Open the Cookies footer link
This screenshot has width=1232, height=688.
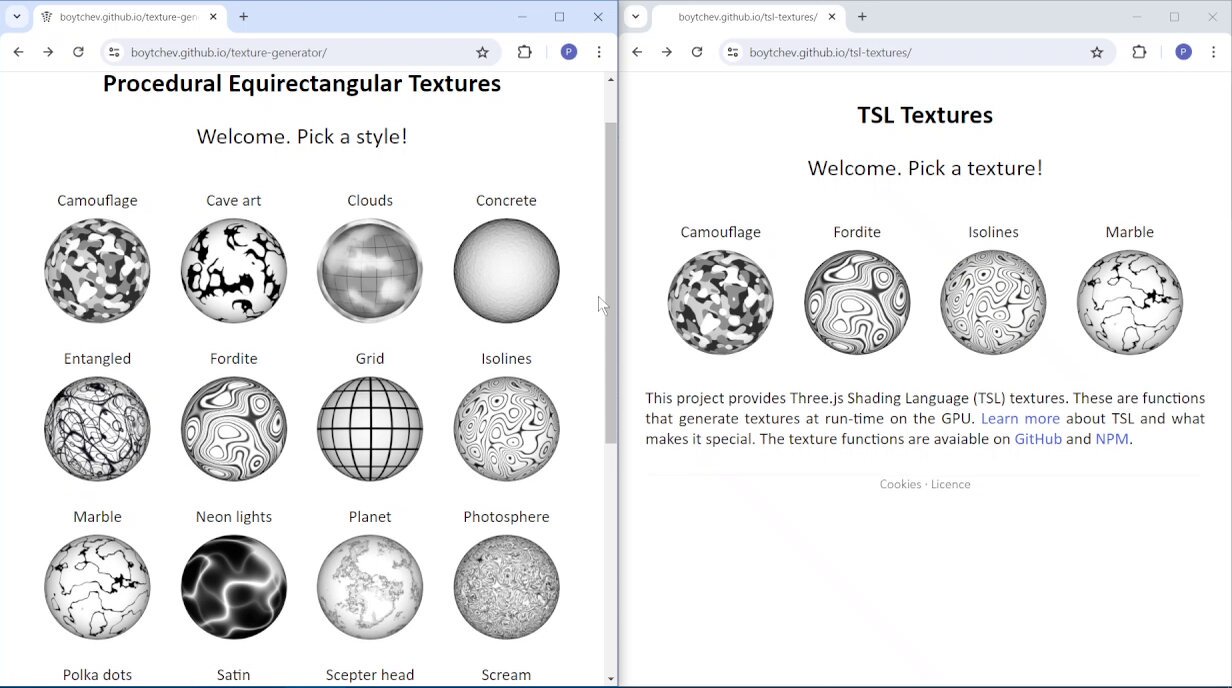(900, 484)
